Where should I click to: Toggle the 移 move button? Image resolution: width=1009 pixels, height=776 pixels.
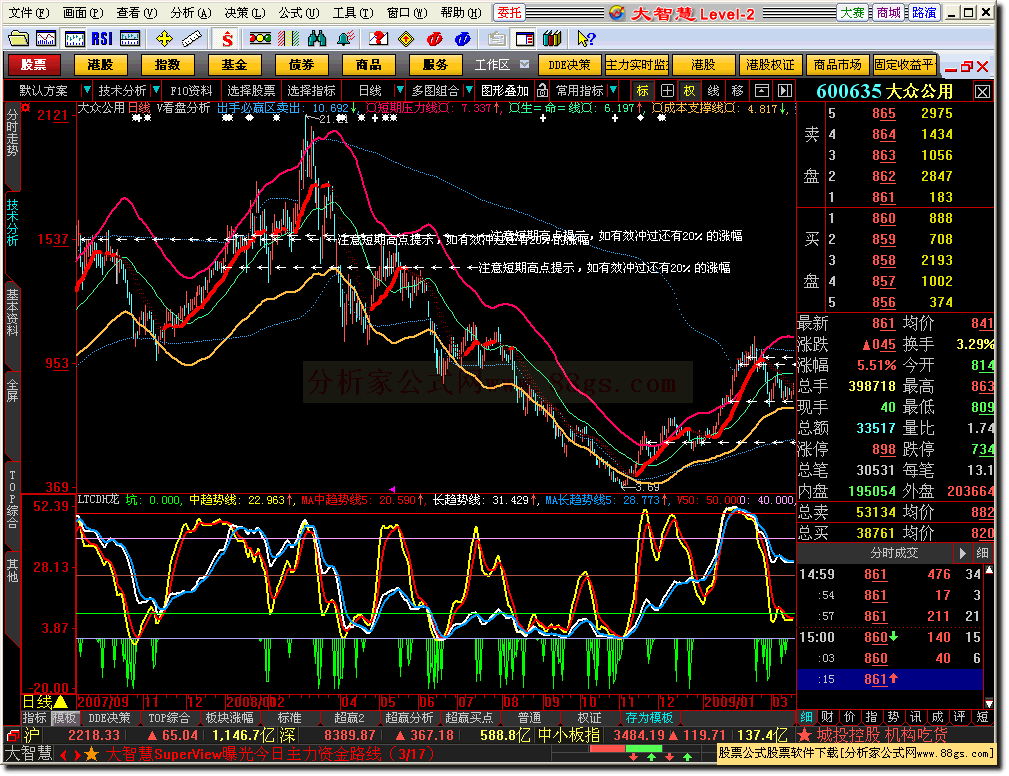[x=737, y=91]
